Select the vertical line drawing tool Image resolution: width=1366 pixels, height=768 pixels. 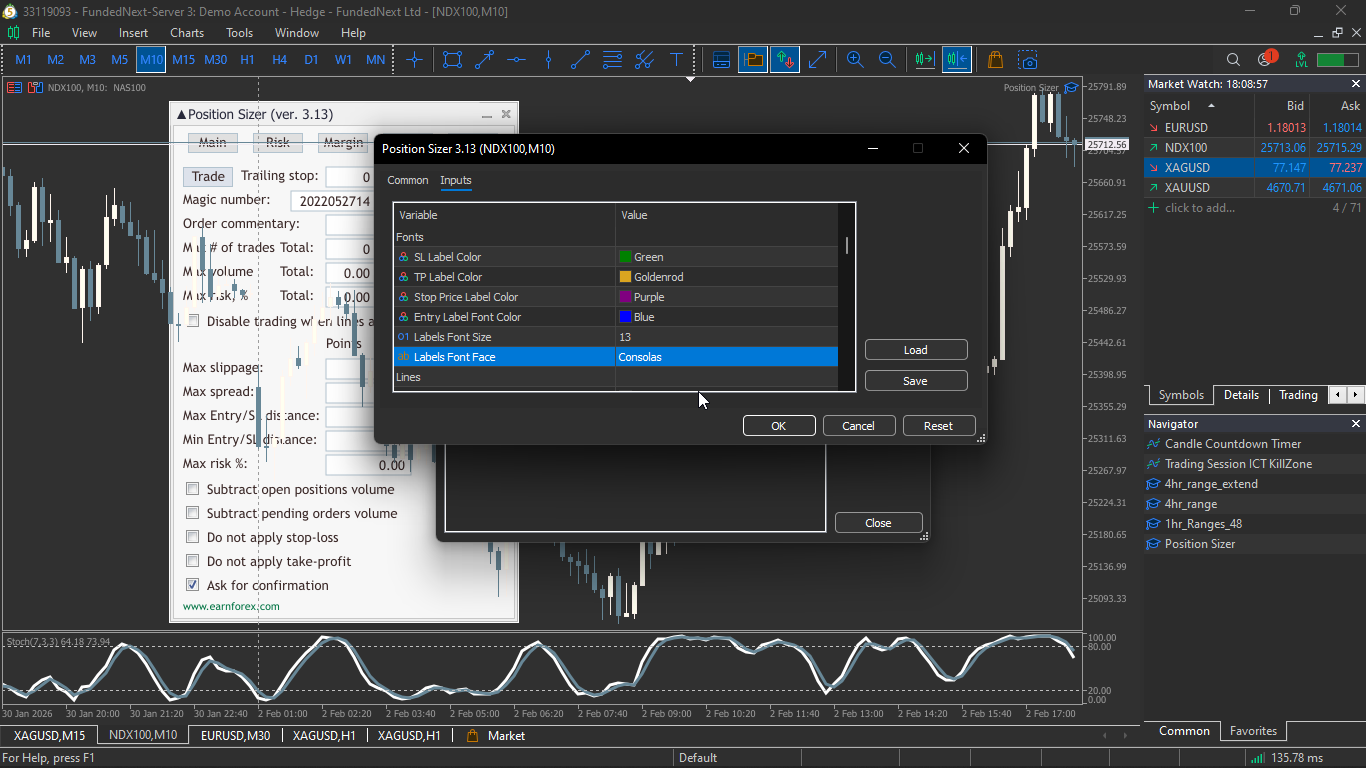tap(548, 60)
